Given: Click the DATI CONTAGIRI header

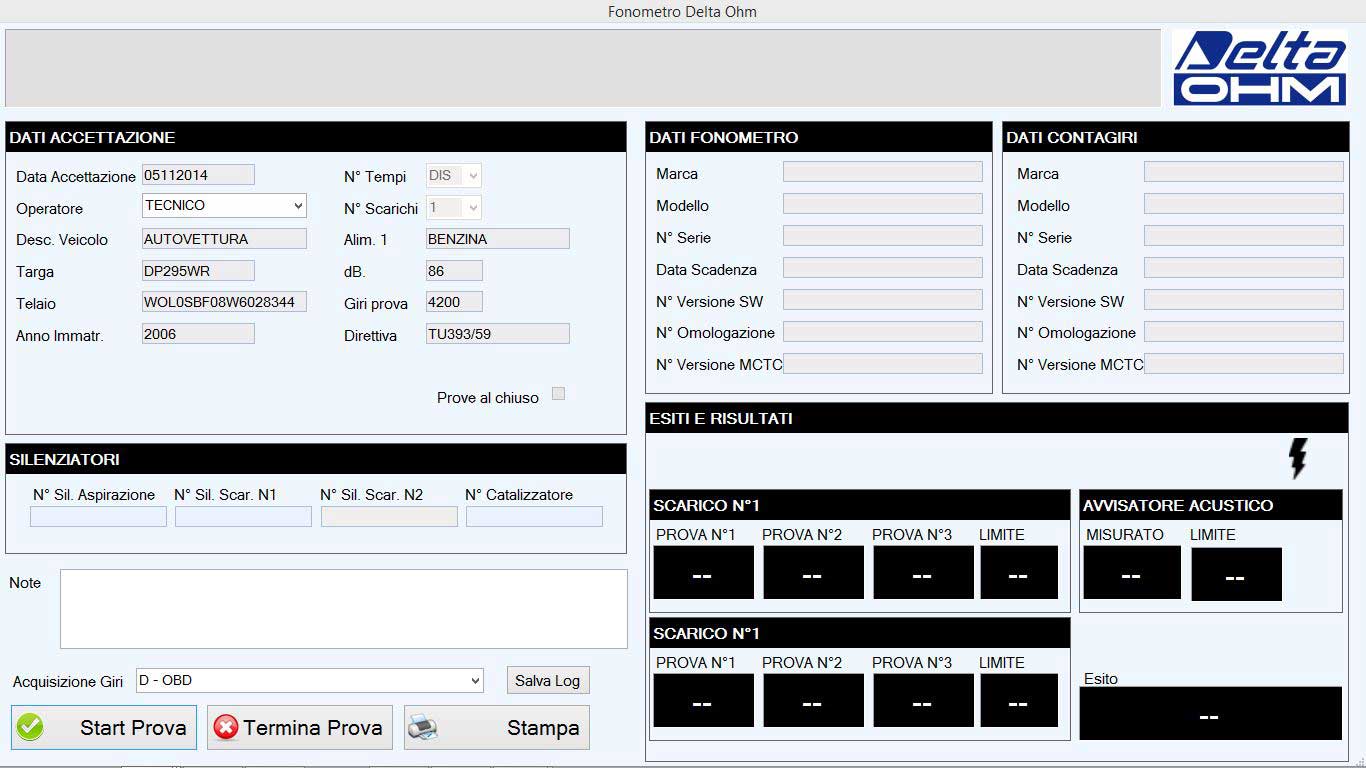Looking at the screenshot, I should click(1176, 137).
